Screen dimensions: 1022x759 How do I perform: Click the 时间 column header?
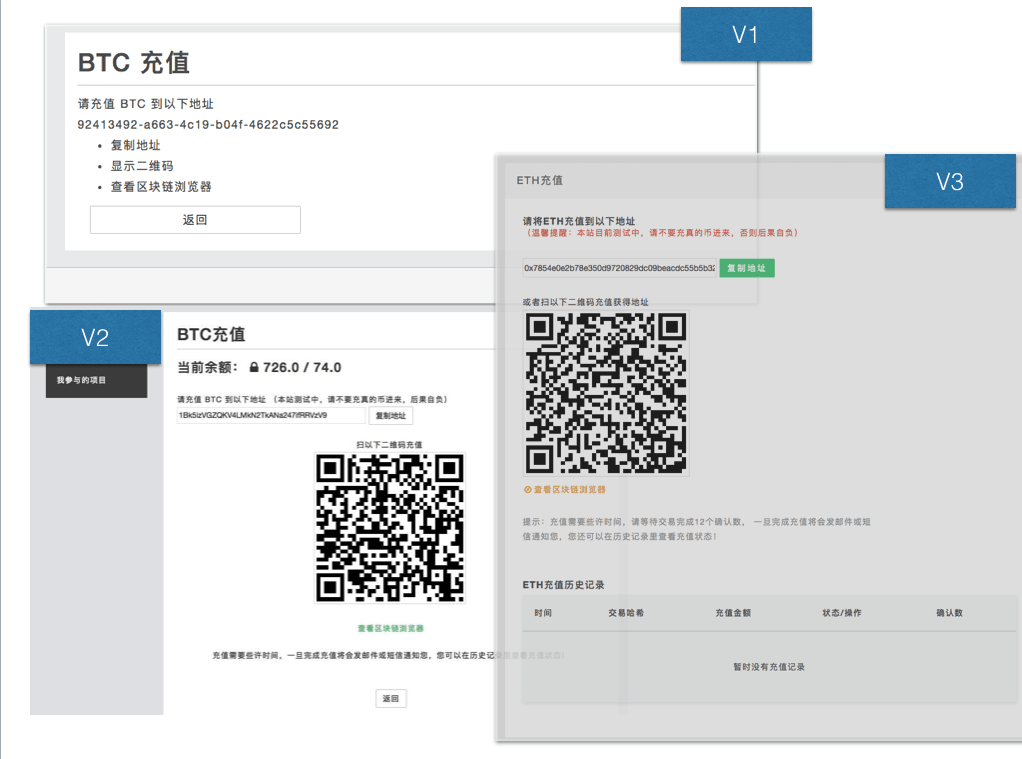pyautogui.click(x=543, y=613)
